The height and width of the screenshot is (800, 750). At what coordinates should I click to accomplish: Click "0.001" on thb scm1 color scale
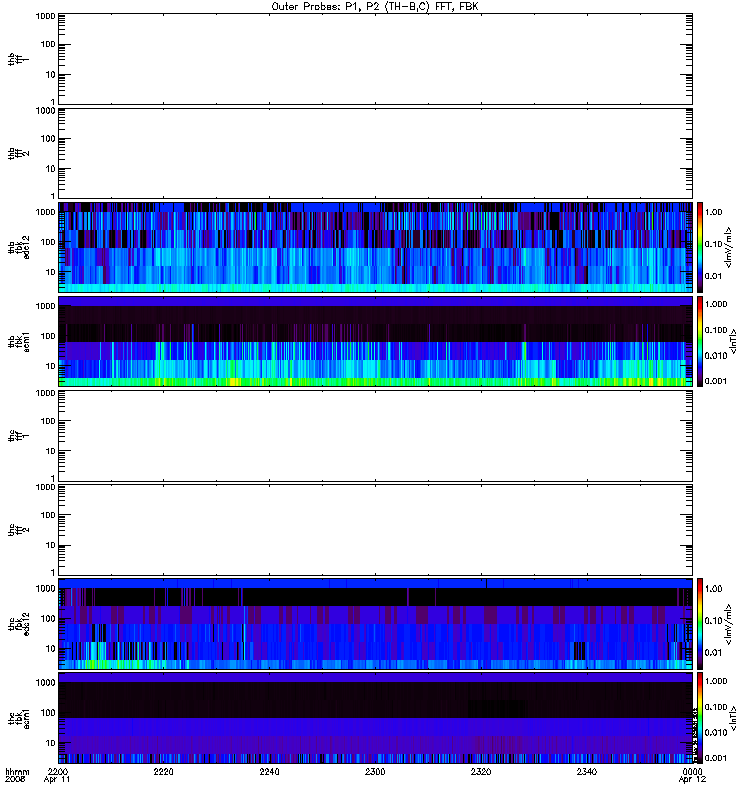[716, 381]
